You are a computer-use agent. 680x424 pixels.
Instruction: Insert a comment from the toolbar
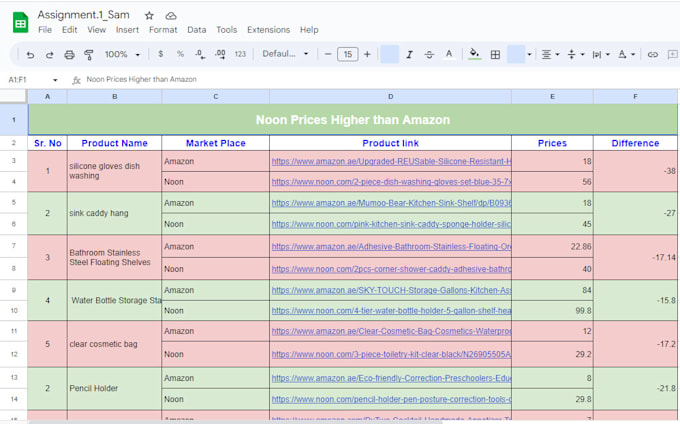pyautogui.click(x=673, y=55)
